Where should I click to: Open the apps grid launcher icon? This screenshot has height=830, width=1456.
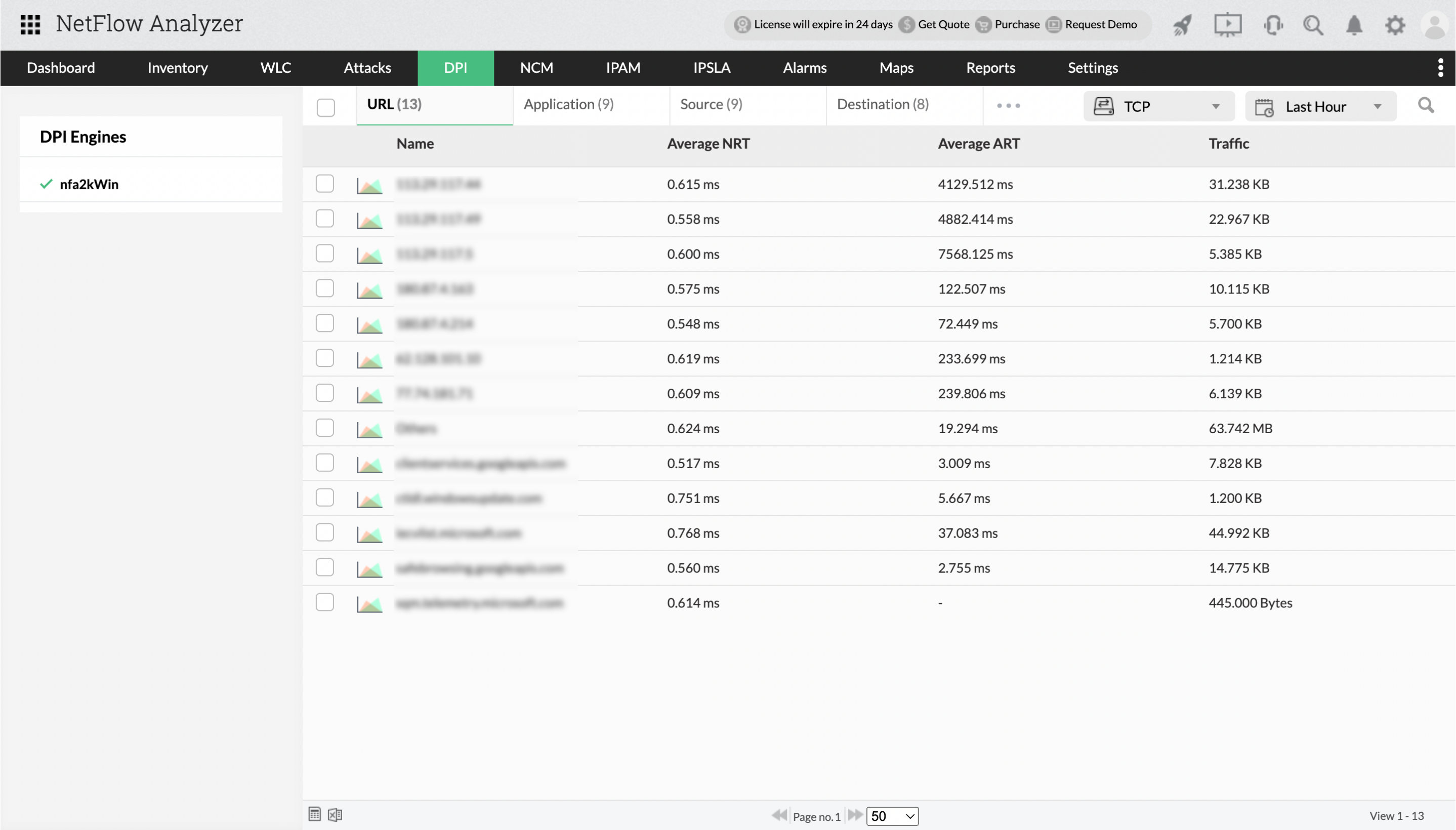click(30, 24)
